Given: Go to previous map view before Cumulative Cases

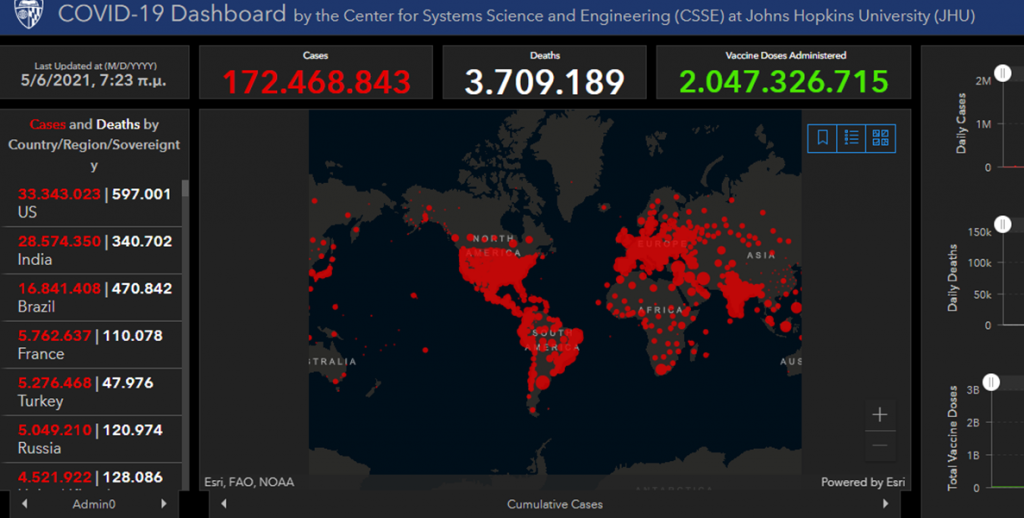Looking at the screenshot, I should 222,504.
